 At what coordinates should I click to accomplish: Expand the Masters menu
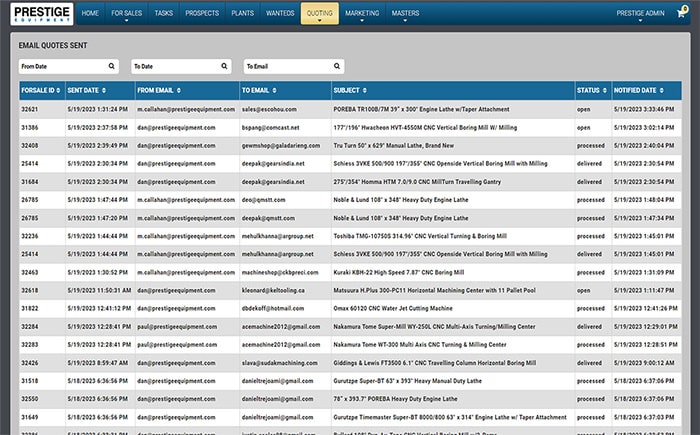[x=405, y=13]
